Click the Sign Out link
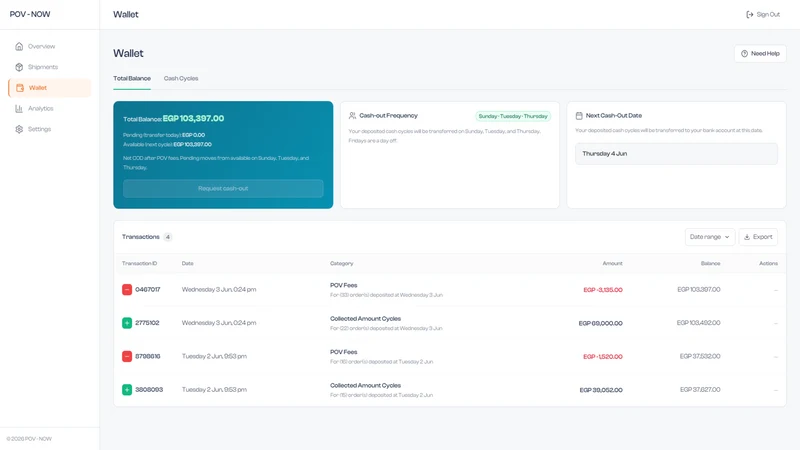Viewport: 800px width, 450px height. click(x=763, y=14)
